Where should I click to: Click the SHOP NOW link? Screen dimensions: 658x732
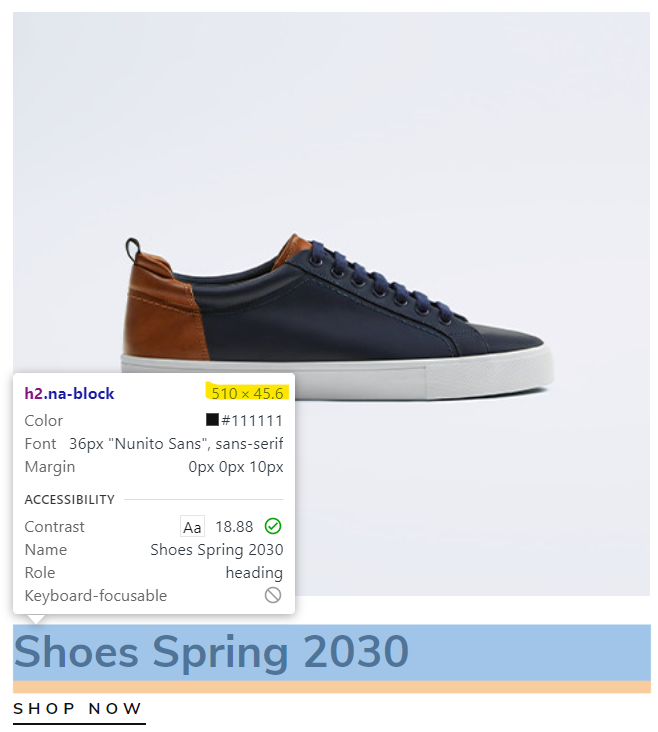78,708
